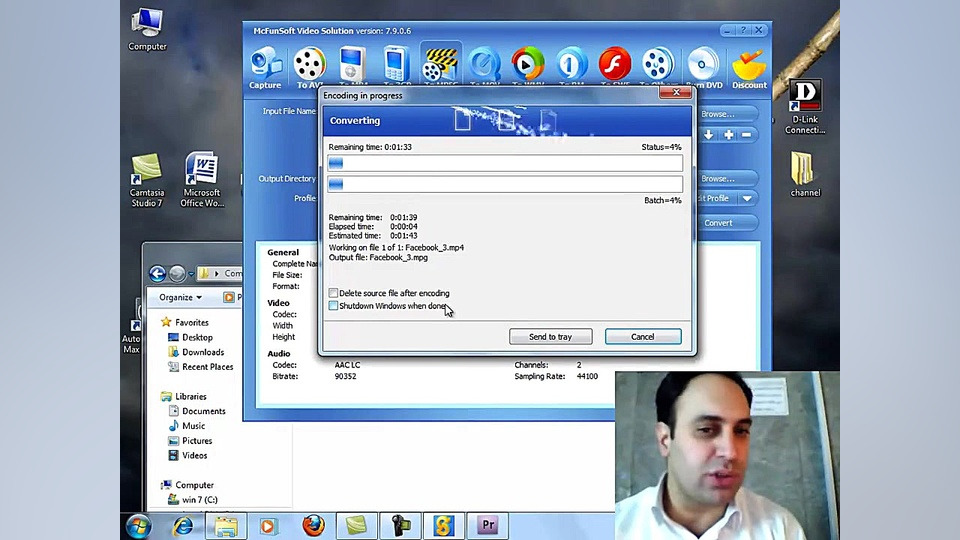Select the To RM RealPlayer icon
The width and height of the screenshot is (960, 540).
571,66
